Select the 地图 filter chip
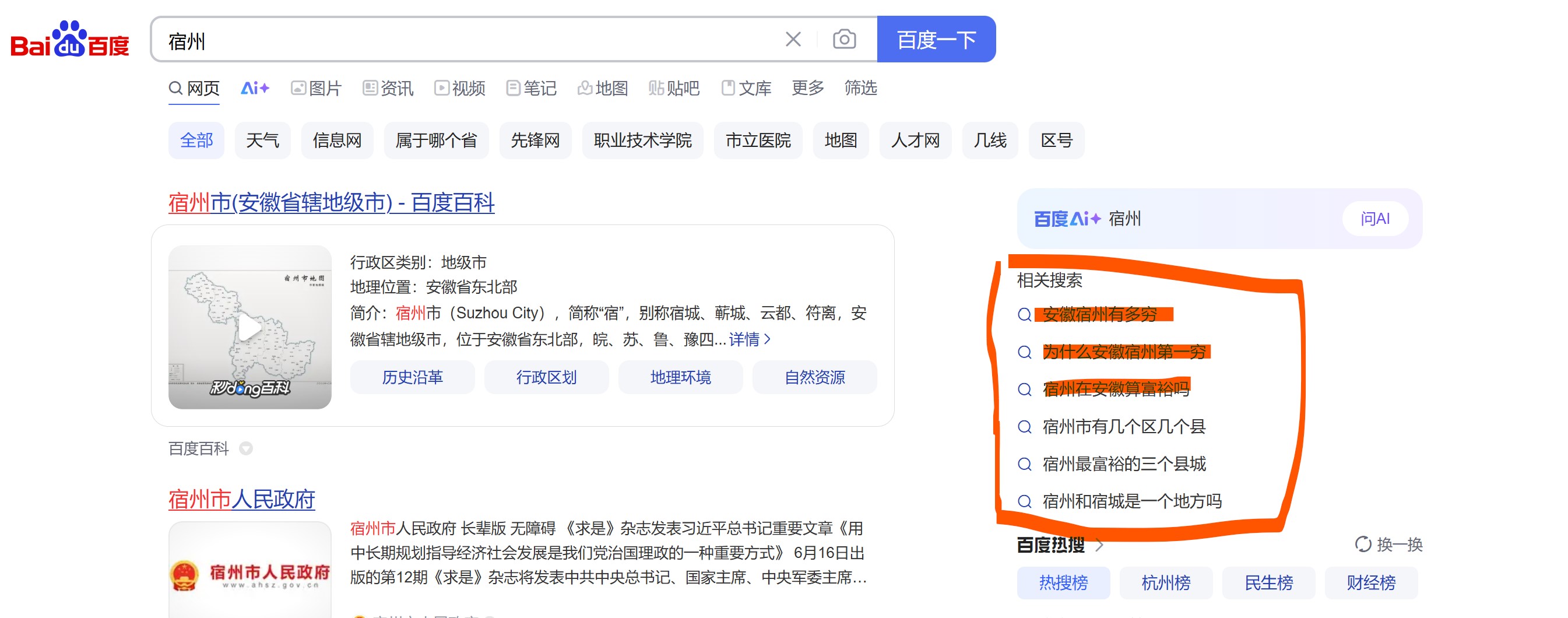 tap(841, 141)
